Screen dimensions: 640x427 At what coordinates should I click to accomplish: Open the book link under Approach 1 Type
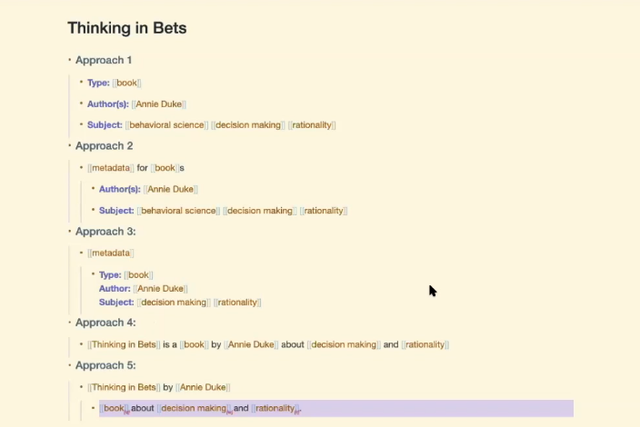(x=127, y=83)
